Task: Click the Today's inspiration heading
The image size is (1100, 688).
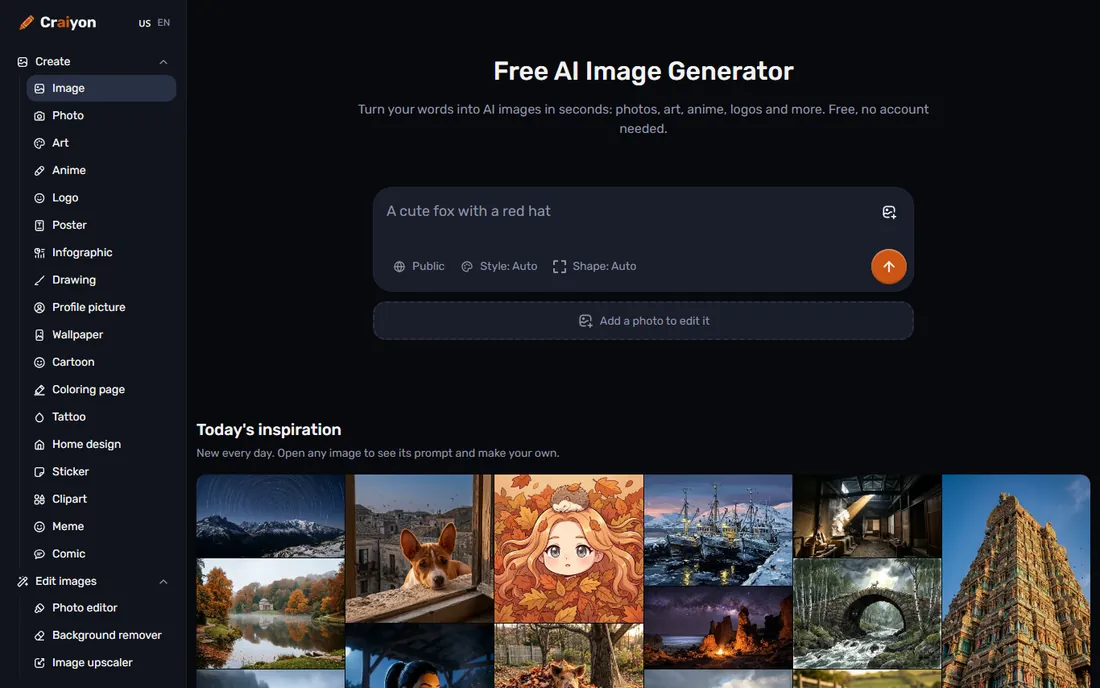Action: pos(269,430)
